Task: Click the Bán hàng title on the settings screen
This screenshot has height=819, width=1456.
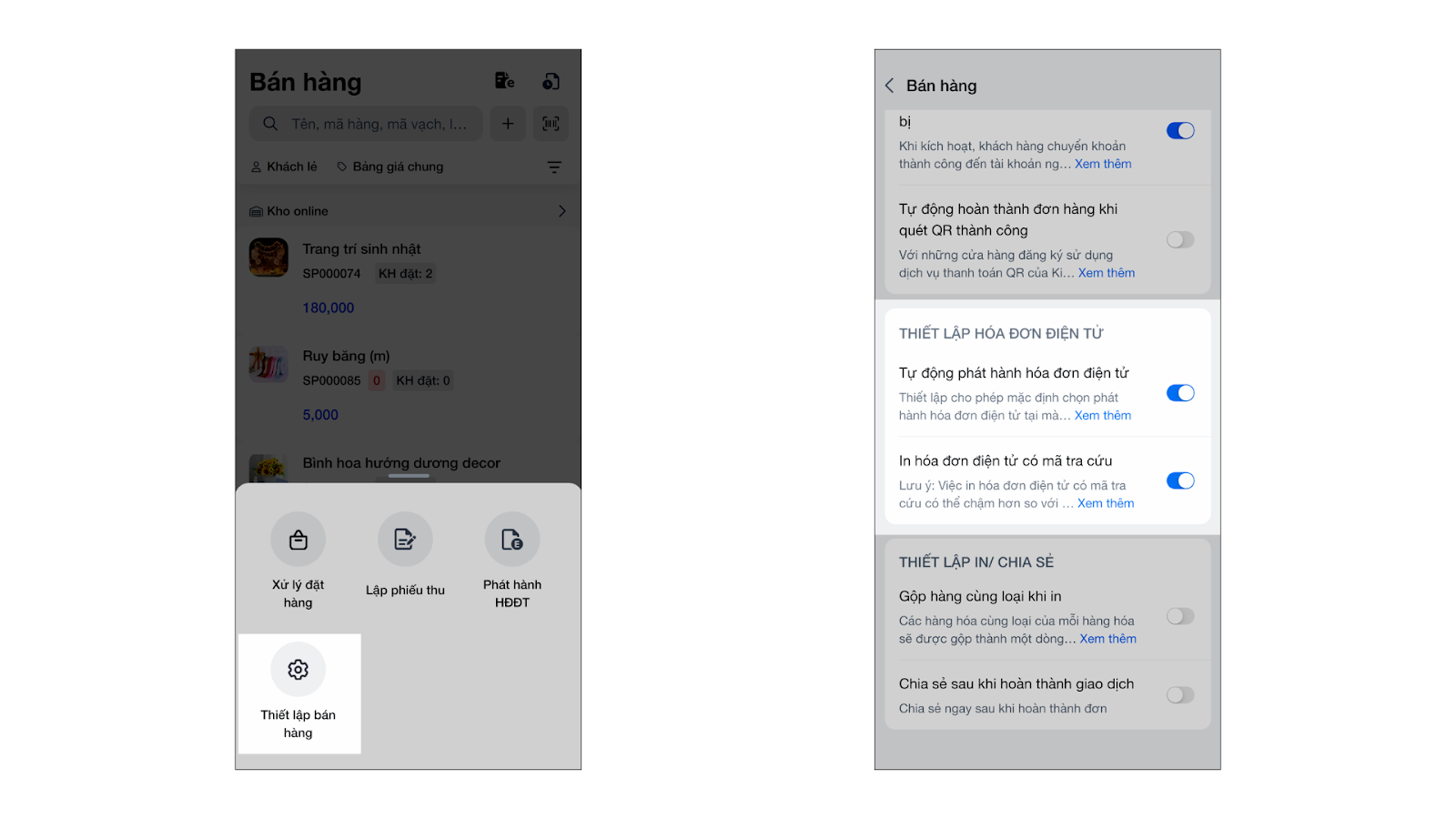Action: tap(941, 86)
